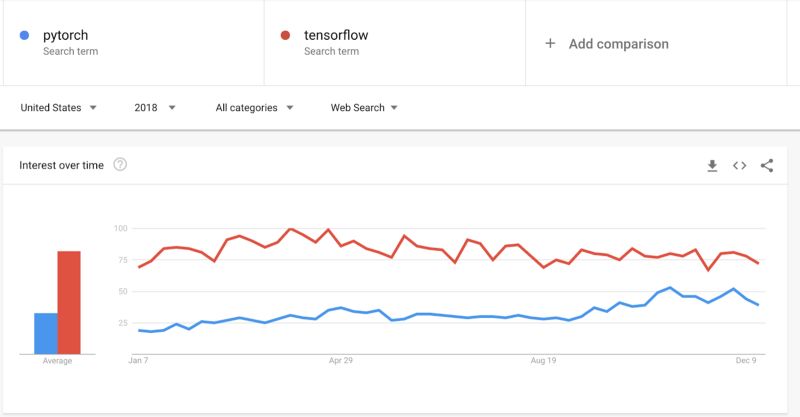Click the Interest over time heading
This screenshot has width=800, height=417.
point(61,165)
